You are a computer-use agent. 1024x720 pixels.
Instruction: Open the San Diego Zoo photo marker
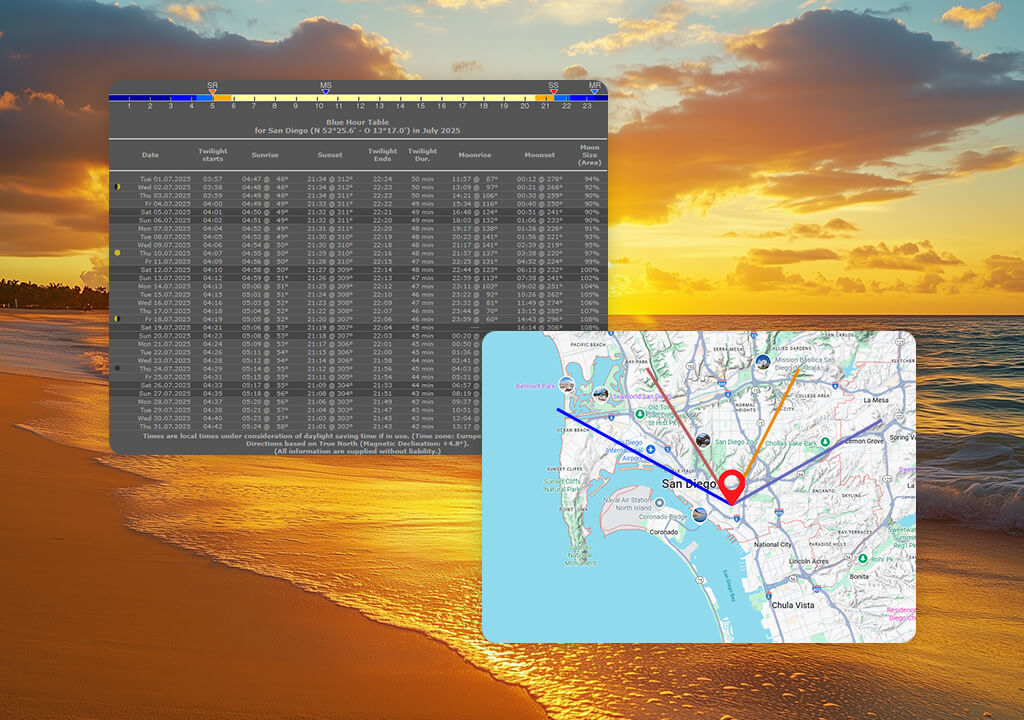point(703,440)
